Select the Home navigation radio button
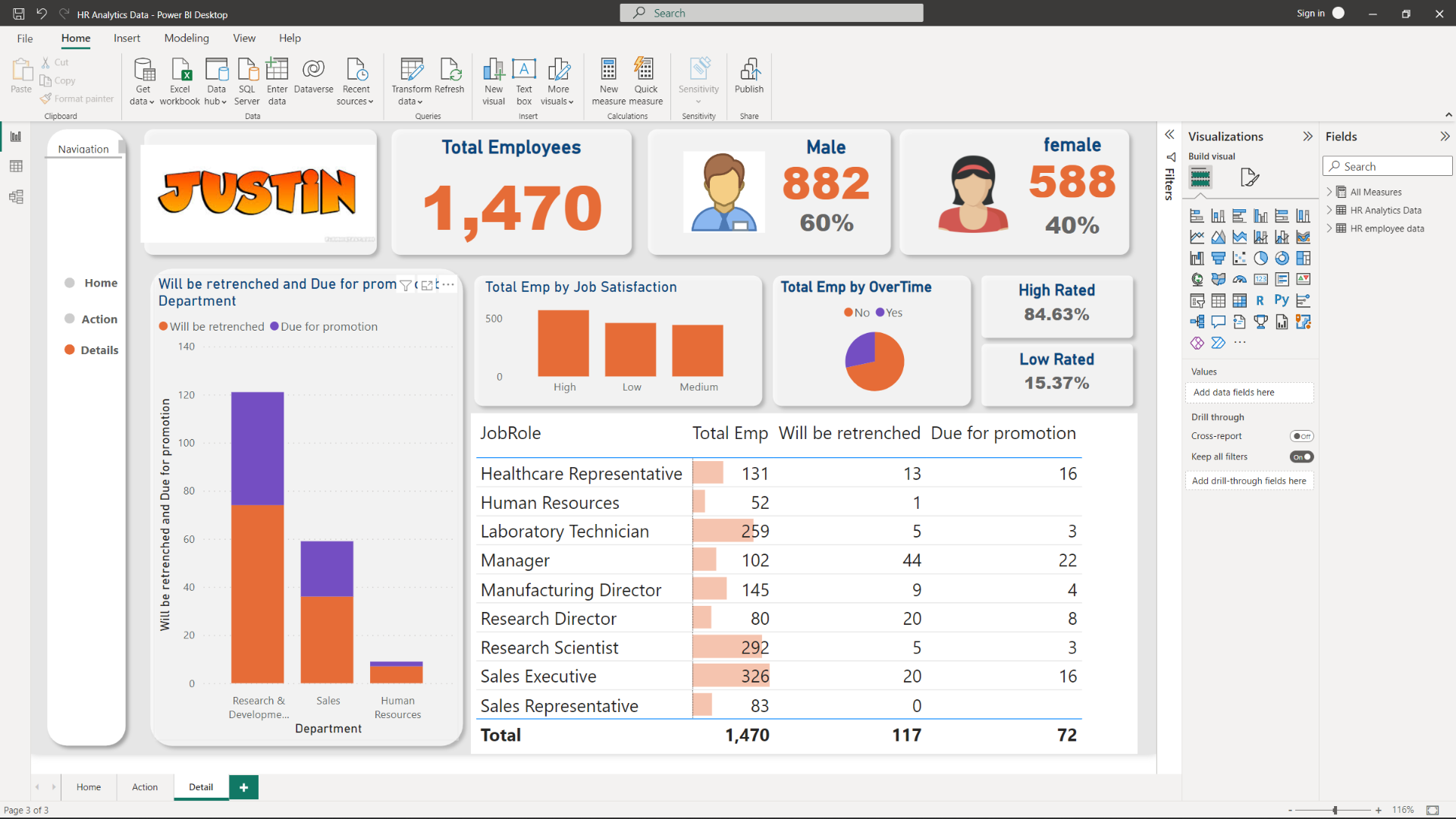 (x=70, y=283)
